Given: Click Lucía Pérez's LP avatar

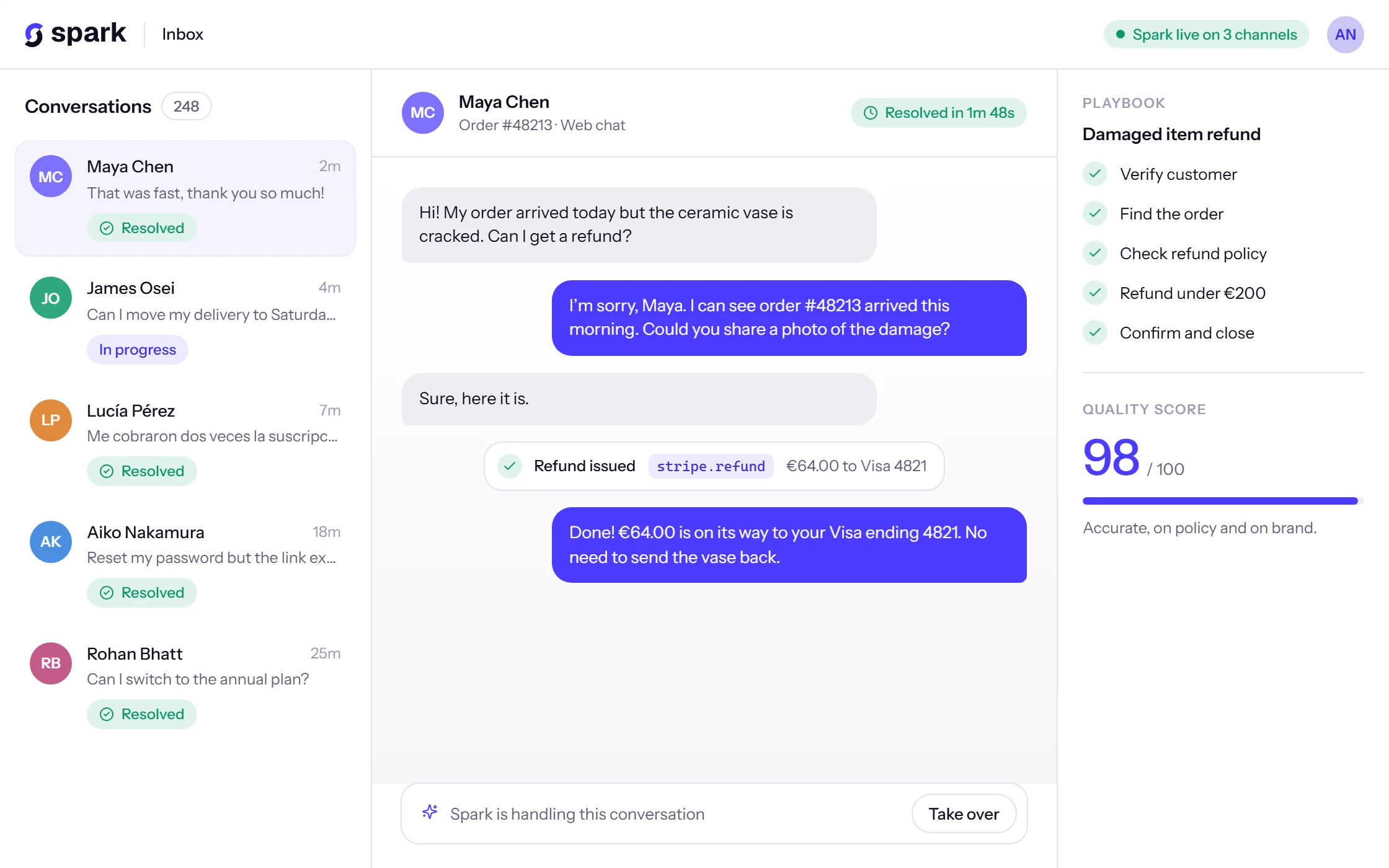Looking at the screenshot, I should (x=51, y=420).
